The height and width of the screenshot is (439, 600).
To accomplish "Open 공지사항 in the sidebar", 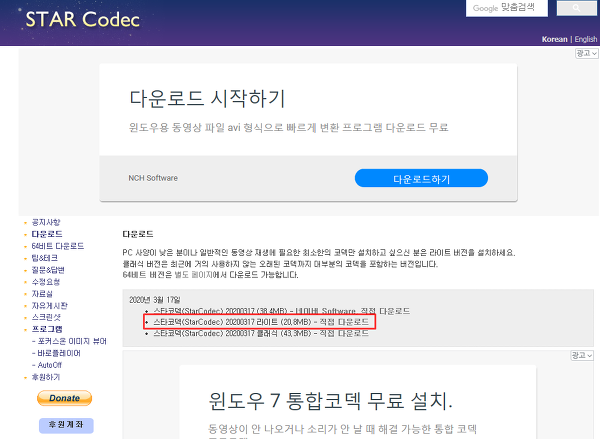I will [x=46, y=222].
